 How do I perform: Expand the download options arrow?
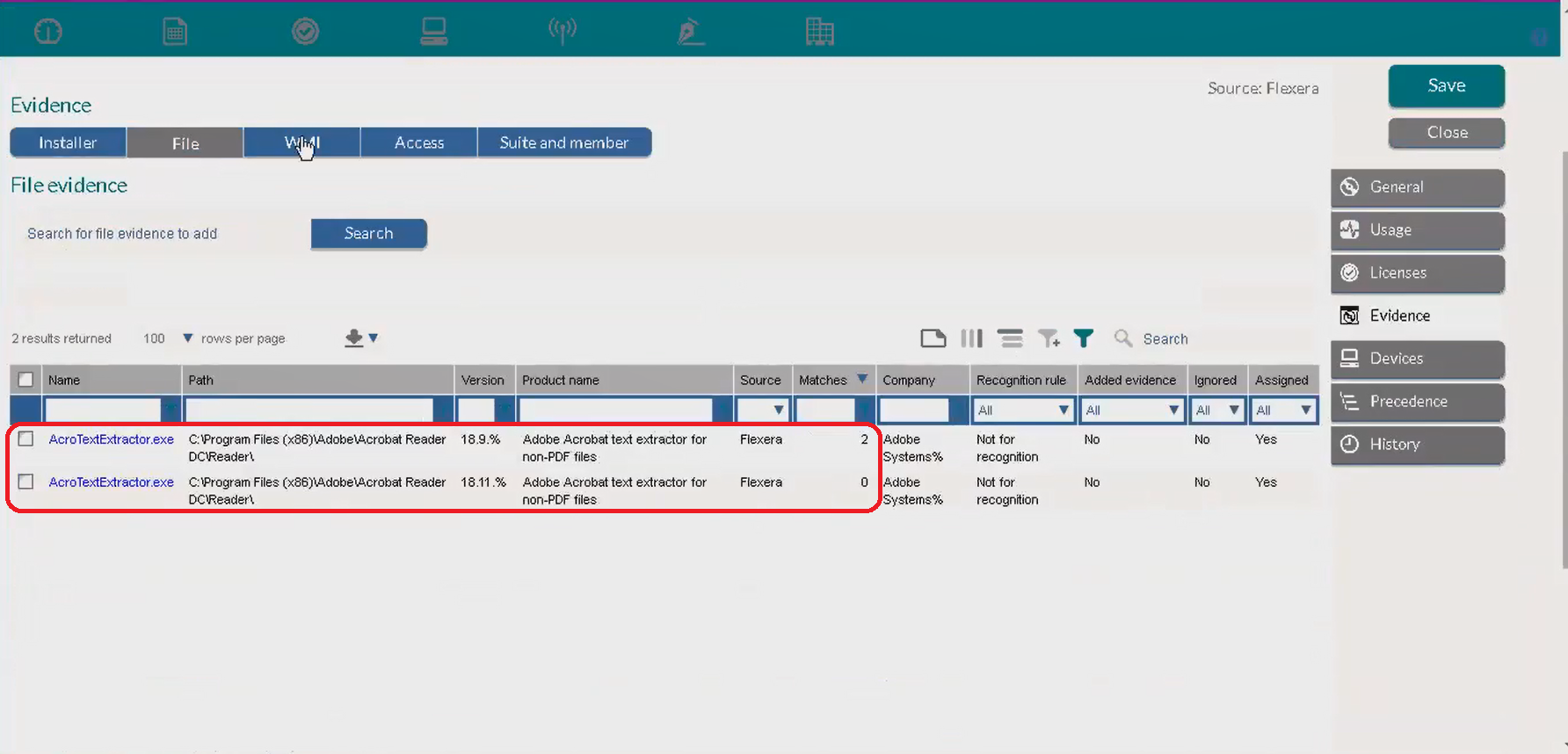pos(374,338)
